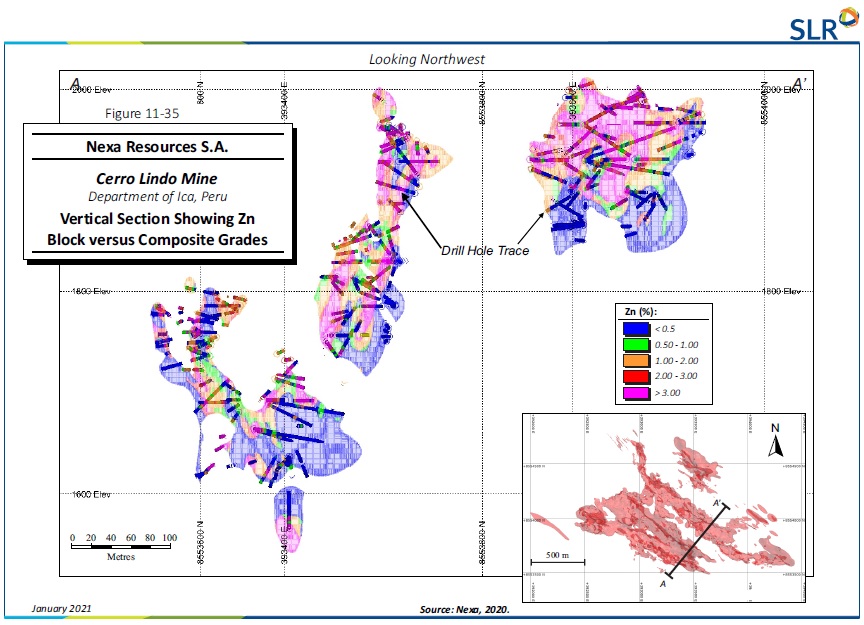Click 'Department of Ica, Peru' text
The height and width of the screenshot is (625, 864).
158,197
